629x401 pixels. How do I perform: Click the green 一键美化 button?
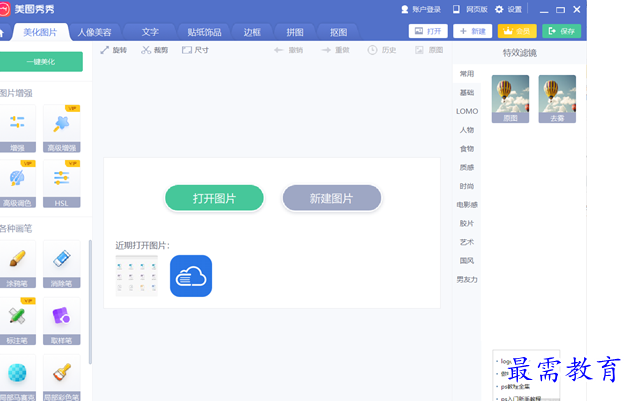(x=41, y=62)
